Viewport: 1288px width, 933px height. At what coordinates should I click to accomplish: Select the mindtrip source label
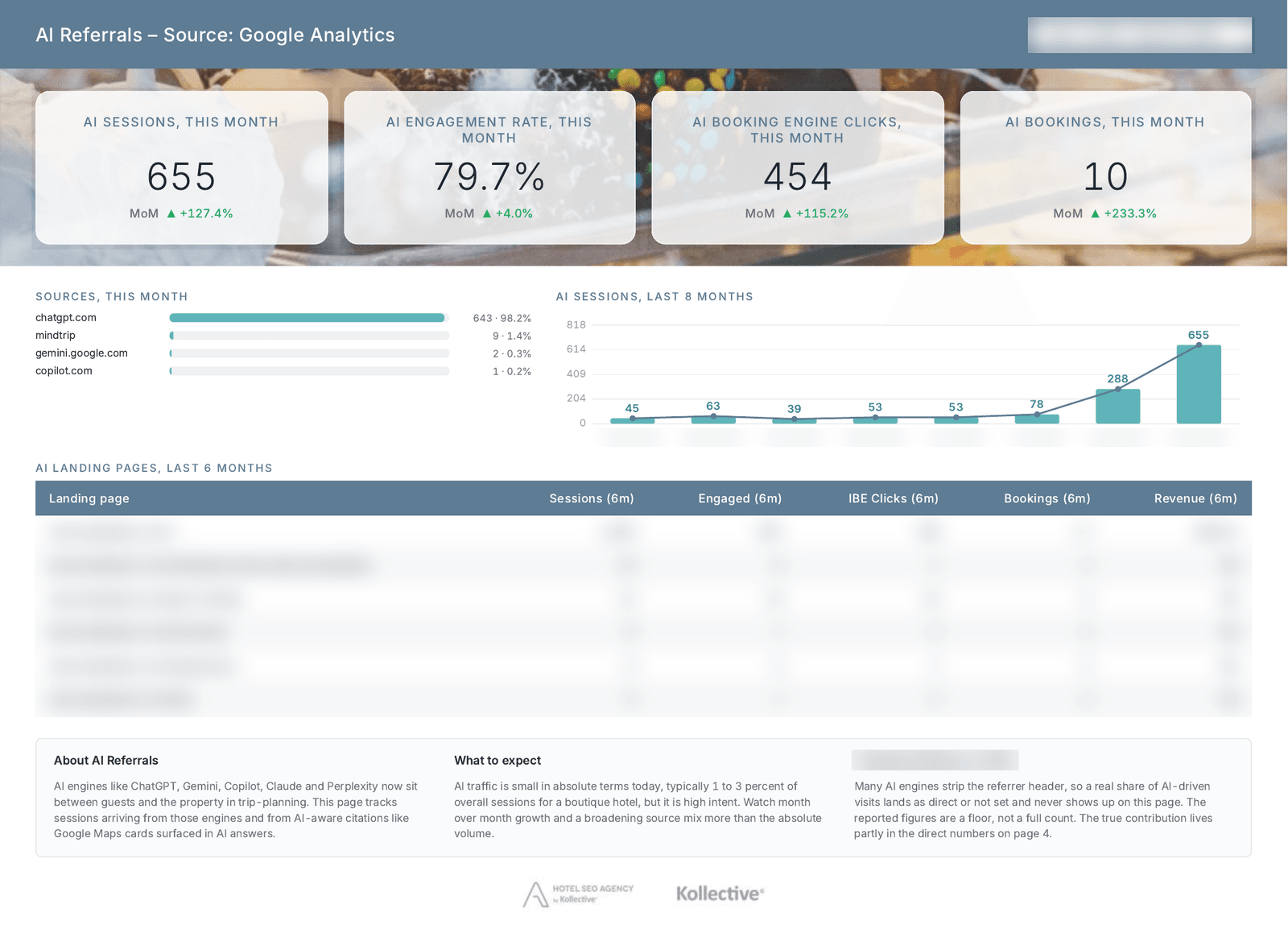click(x=56, y=336)
